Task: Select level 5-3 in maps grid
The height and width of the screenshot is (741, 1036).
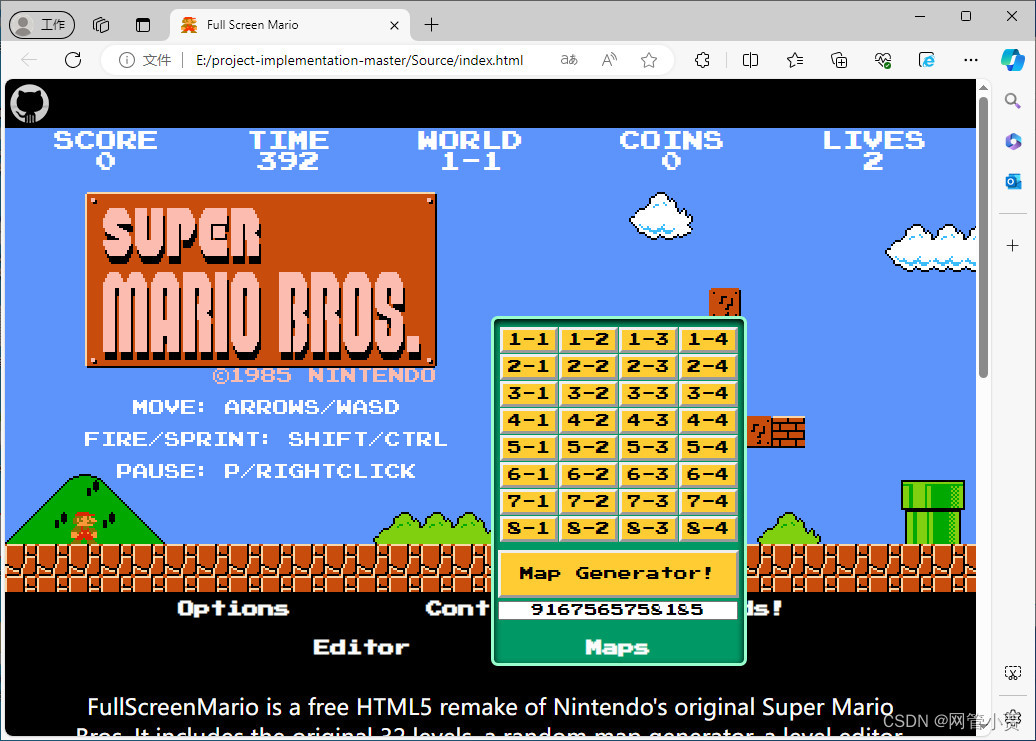Action: 648,447
